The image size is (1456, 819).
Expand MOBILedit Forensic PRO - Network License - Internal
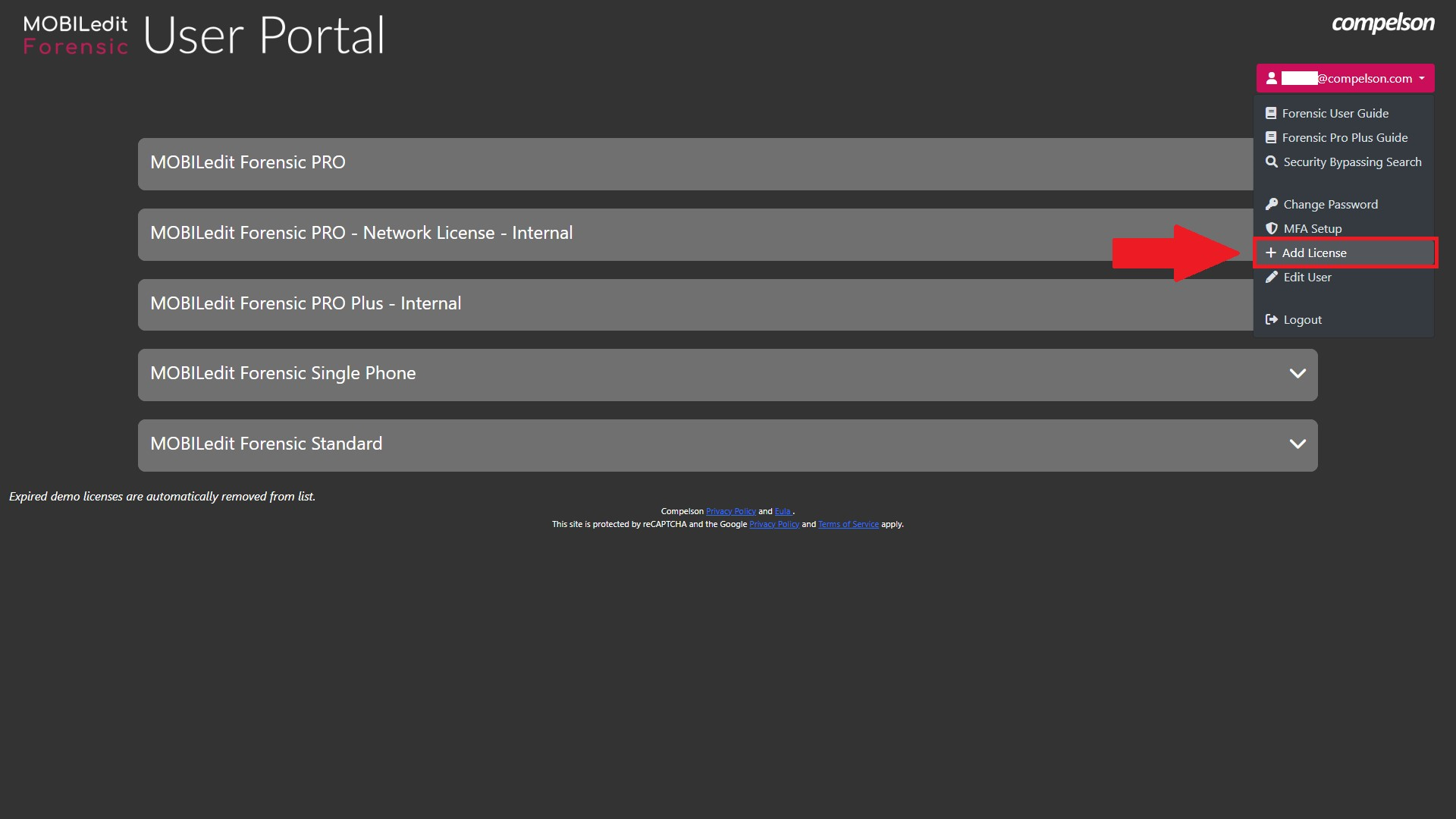point(695,234)
